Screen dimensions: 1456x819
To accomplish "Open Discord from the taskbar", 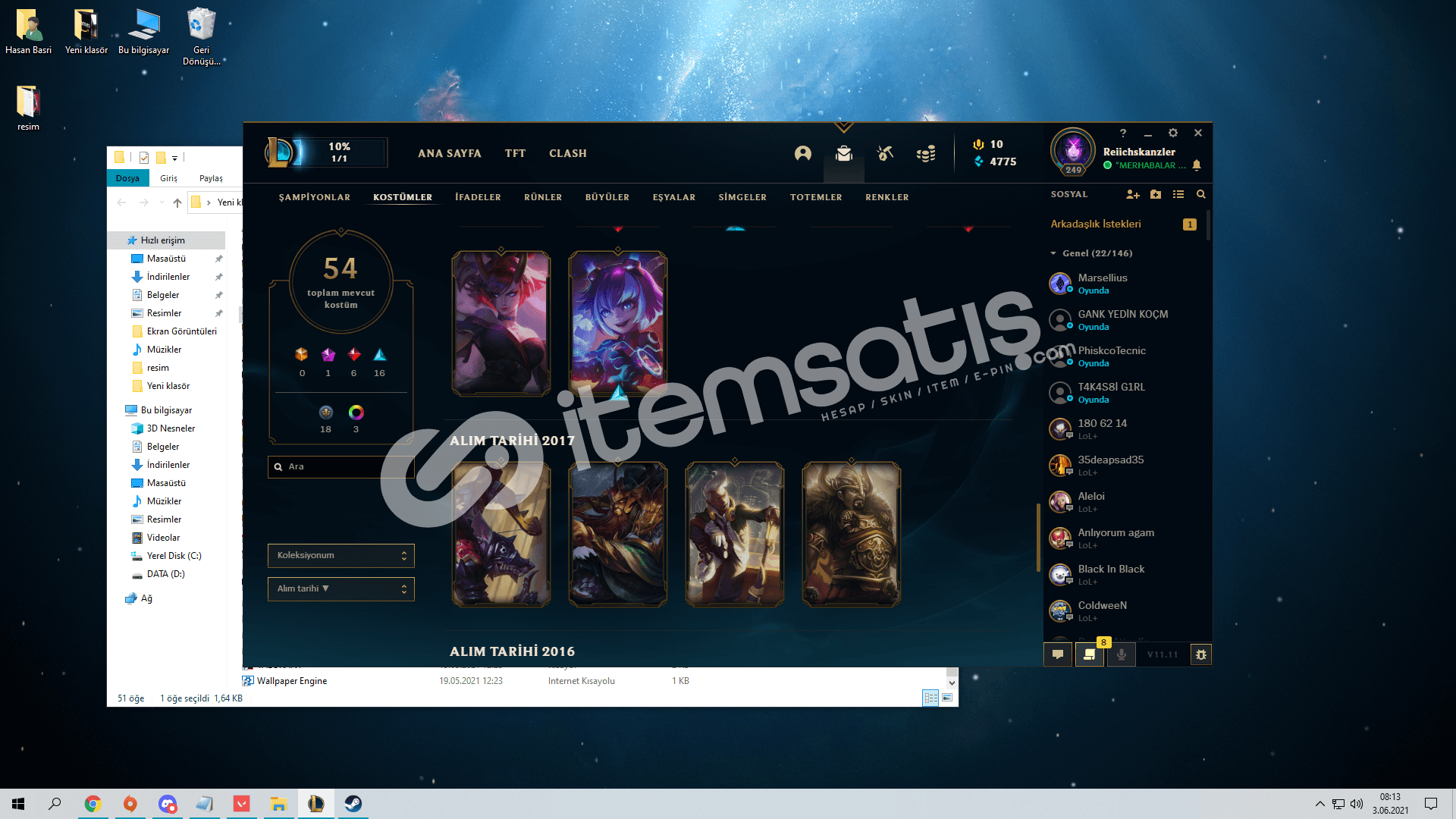I will 168,804.
